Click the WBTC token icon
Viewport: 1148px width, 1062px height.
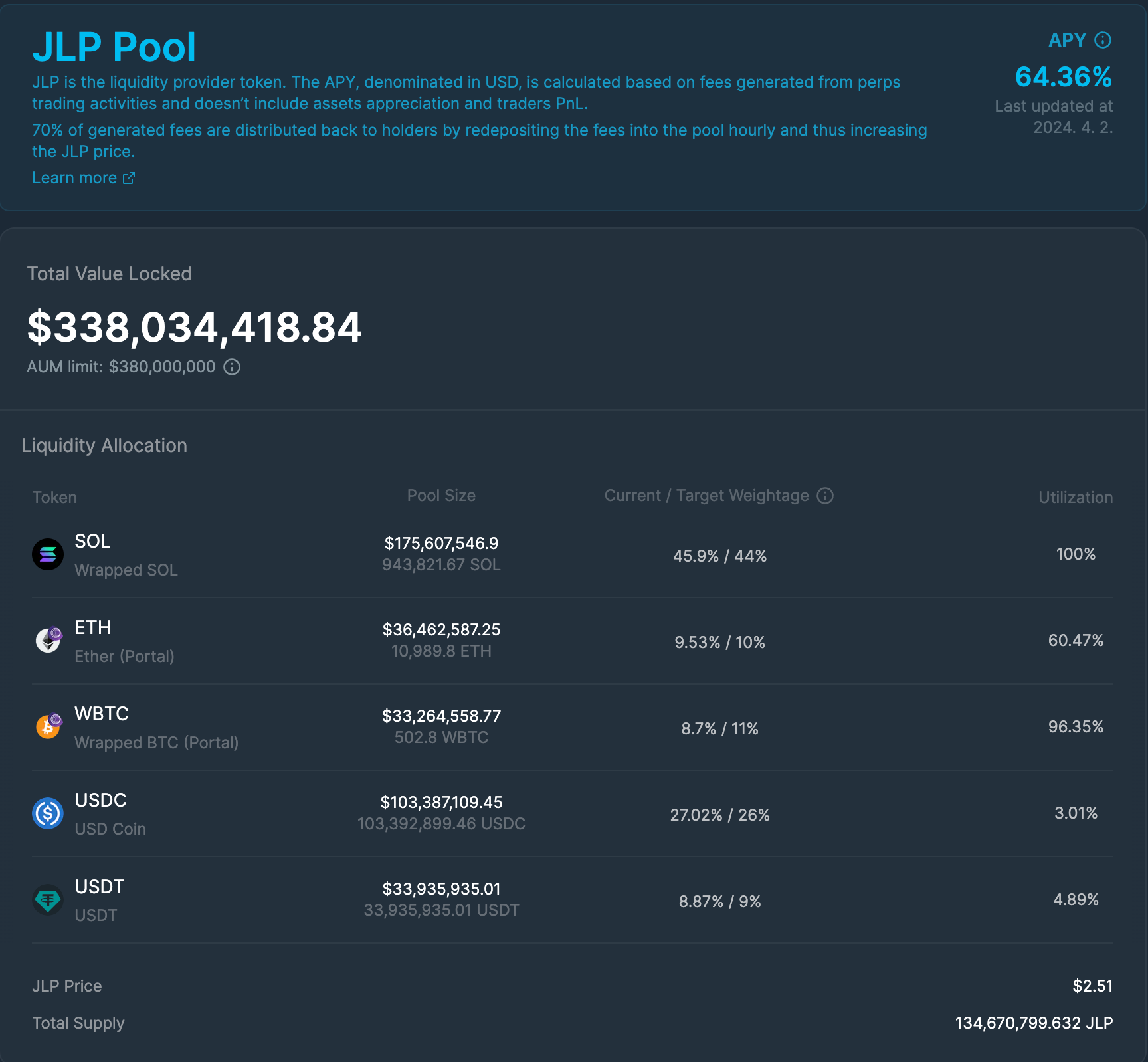47,727
